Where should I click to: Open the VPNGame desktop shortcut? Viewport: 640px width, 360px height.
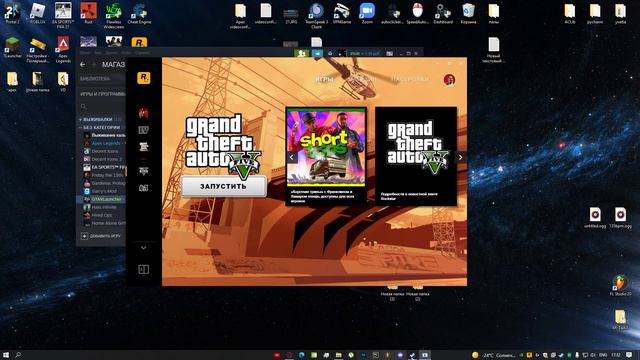tap(342, 13)
